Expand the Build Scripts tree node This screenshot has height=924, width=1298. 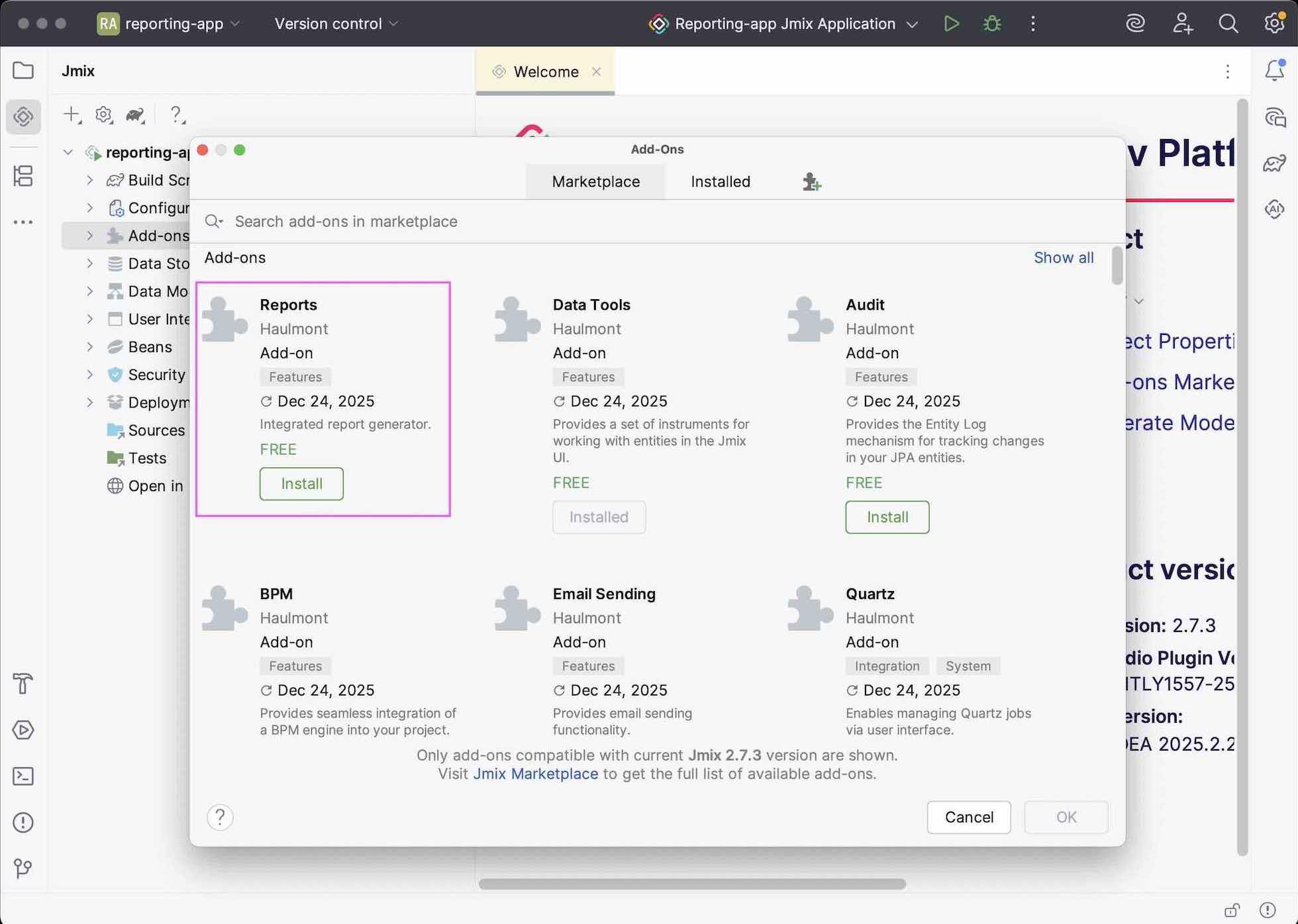tap(90, 180)
